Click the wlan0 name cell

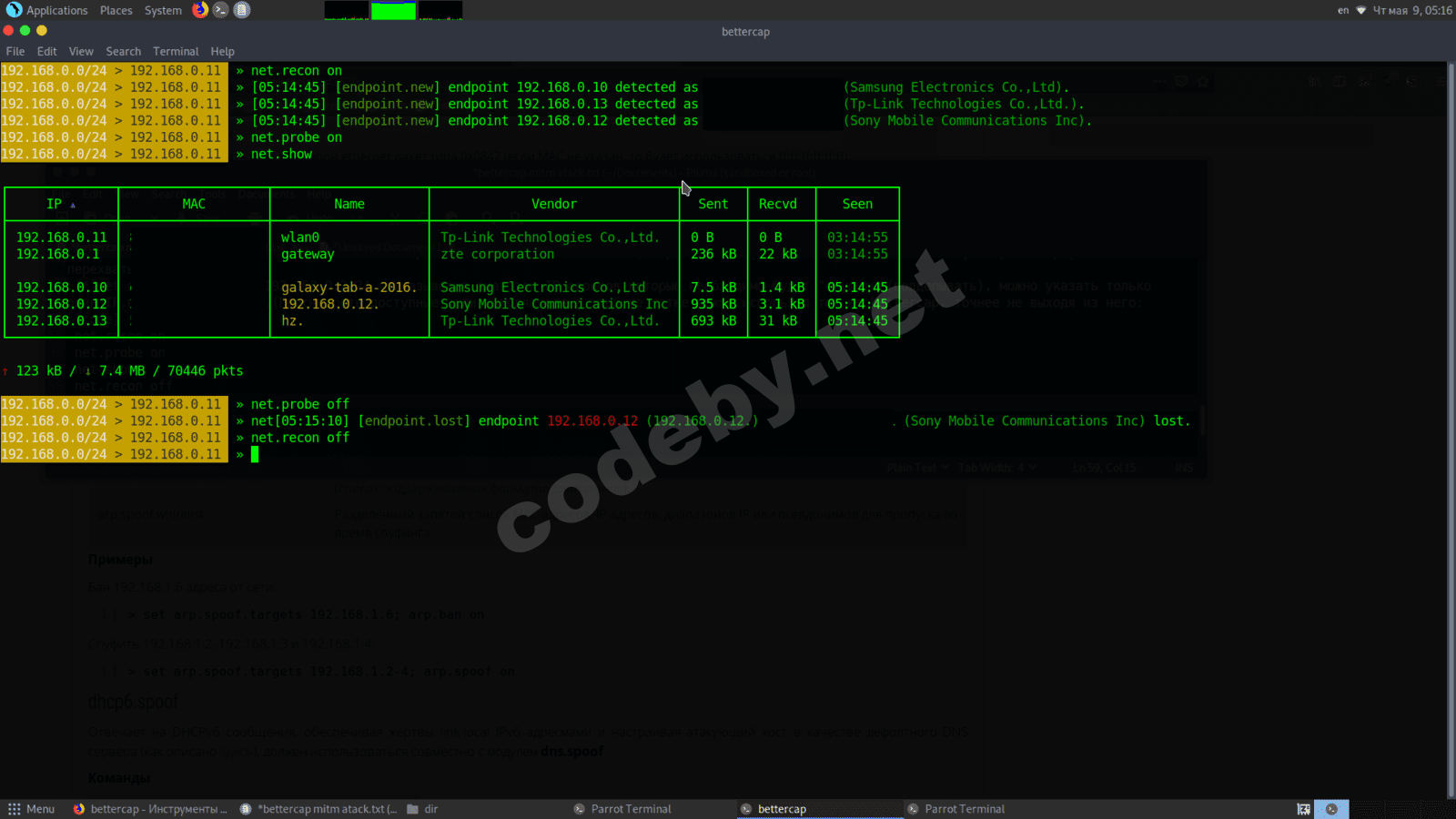tap(300, 238)
